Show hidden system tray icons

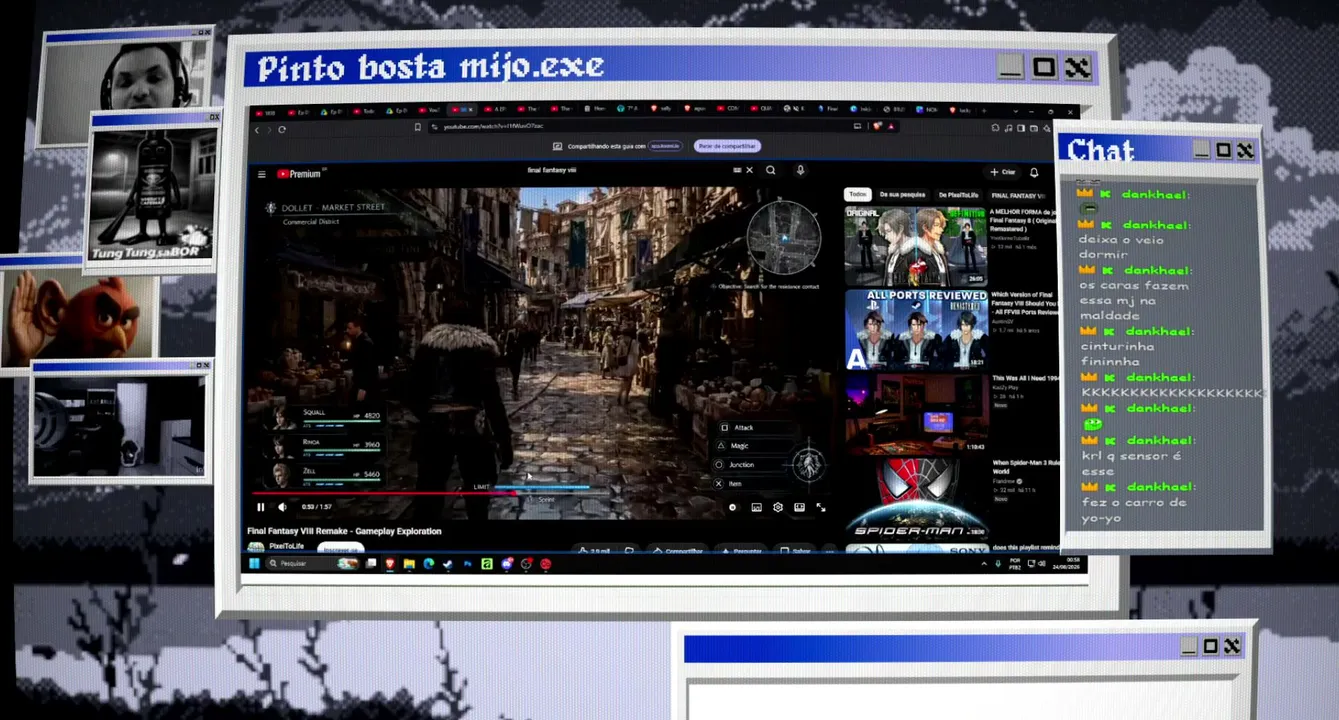coord(983,564)
